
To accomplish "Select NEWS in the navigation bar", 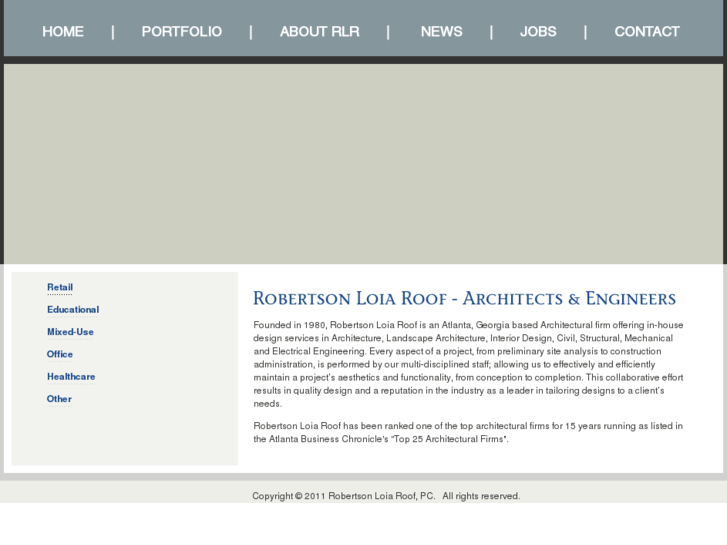I will (x=441, y=32).
